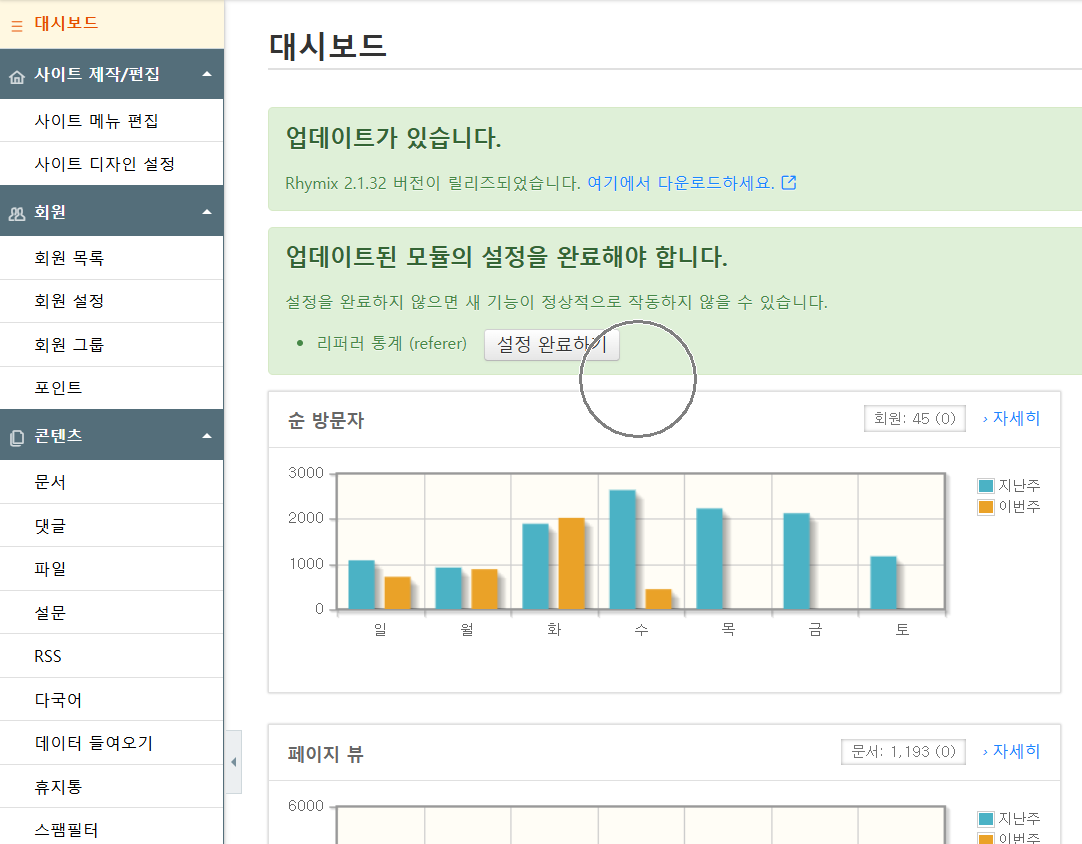1082x844 pixels.
Task: Click the external link icon after download text
Action: tap(789, 183)
